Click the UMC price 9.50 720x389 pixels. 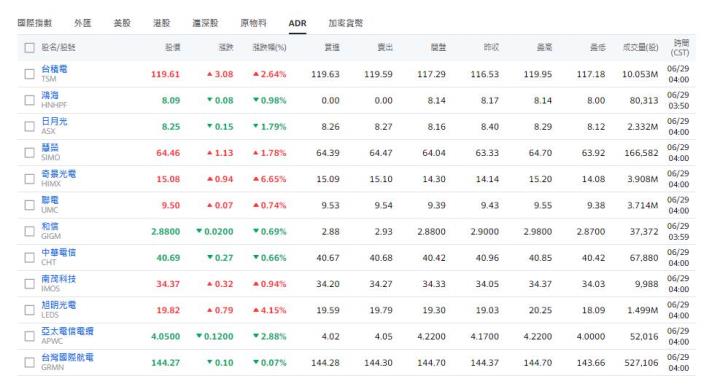coord(171,205)
